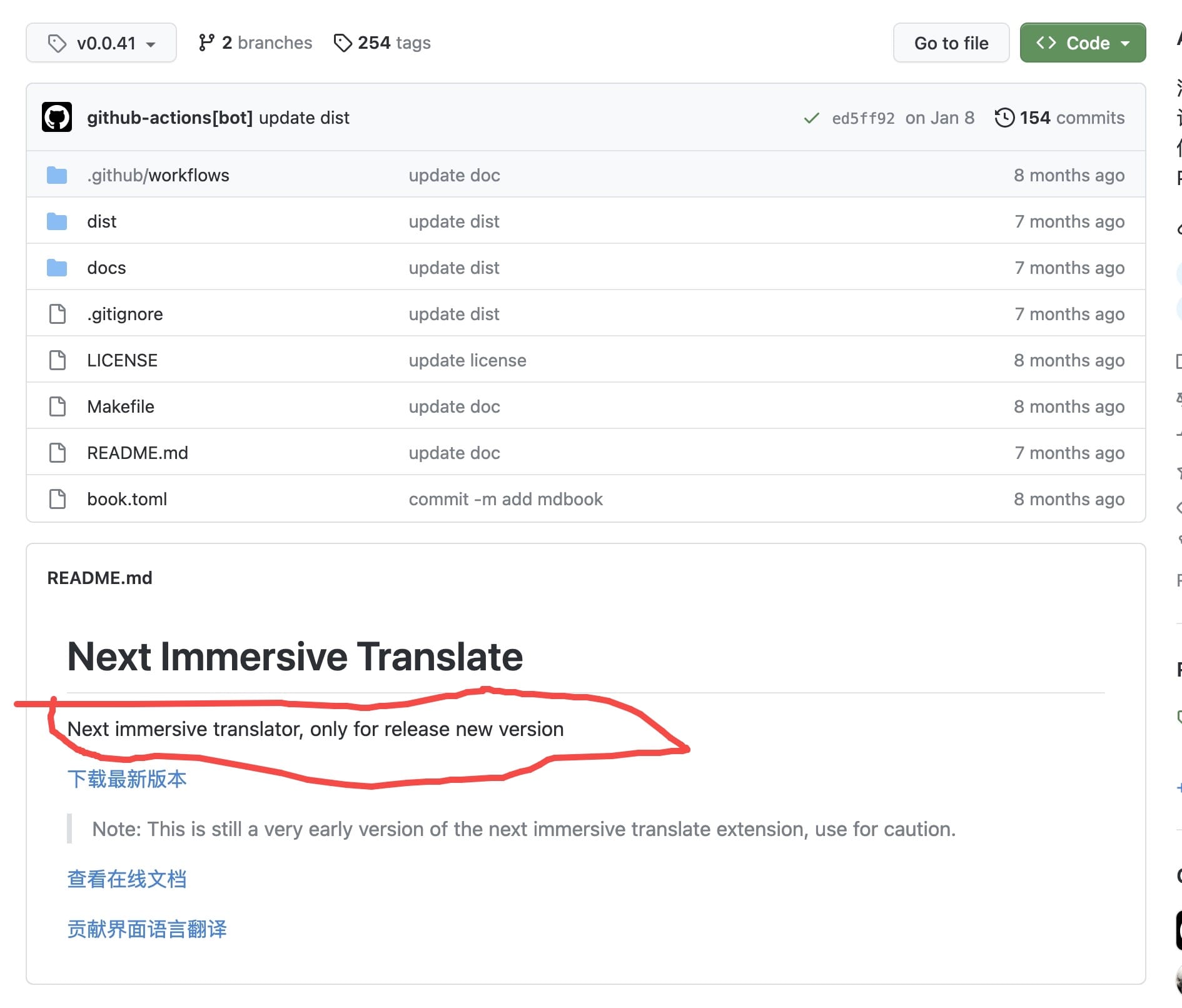Open the Makefile file
The image size is (1182, 1008).
[x=121, y=406]
